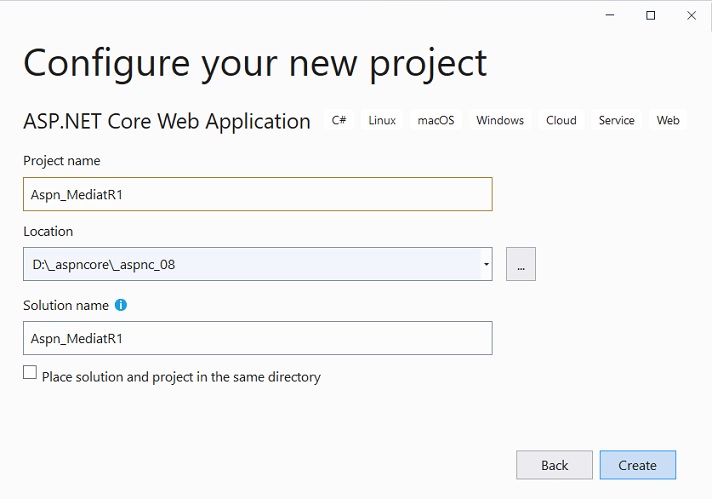This screenshot has width=712, height=499.
Task: Maximize the configuration dialog window
Action: coord(651,15)
